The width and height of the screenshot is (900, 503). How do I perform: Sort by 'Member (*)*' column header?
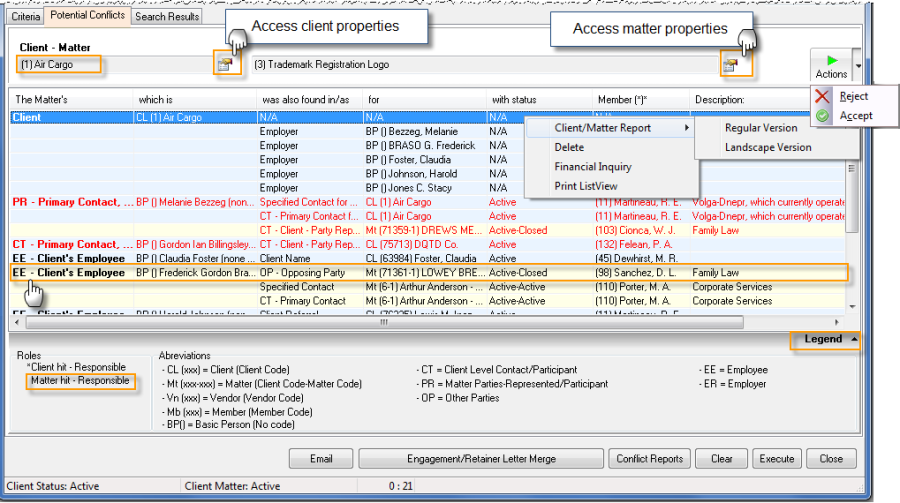[641, 100]
